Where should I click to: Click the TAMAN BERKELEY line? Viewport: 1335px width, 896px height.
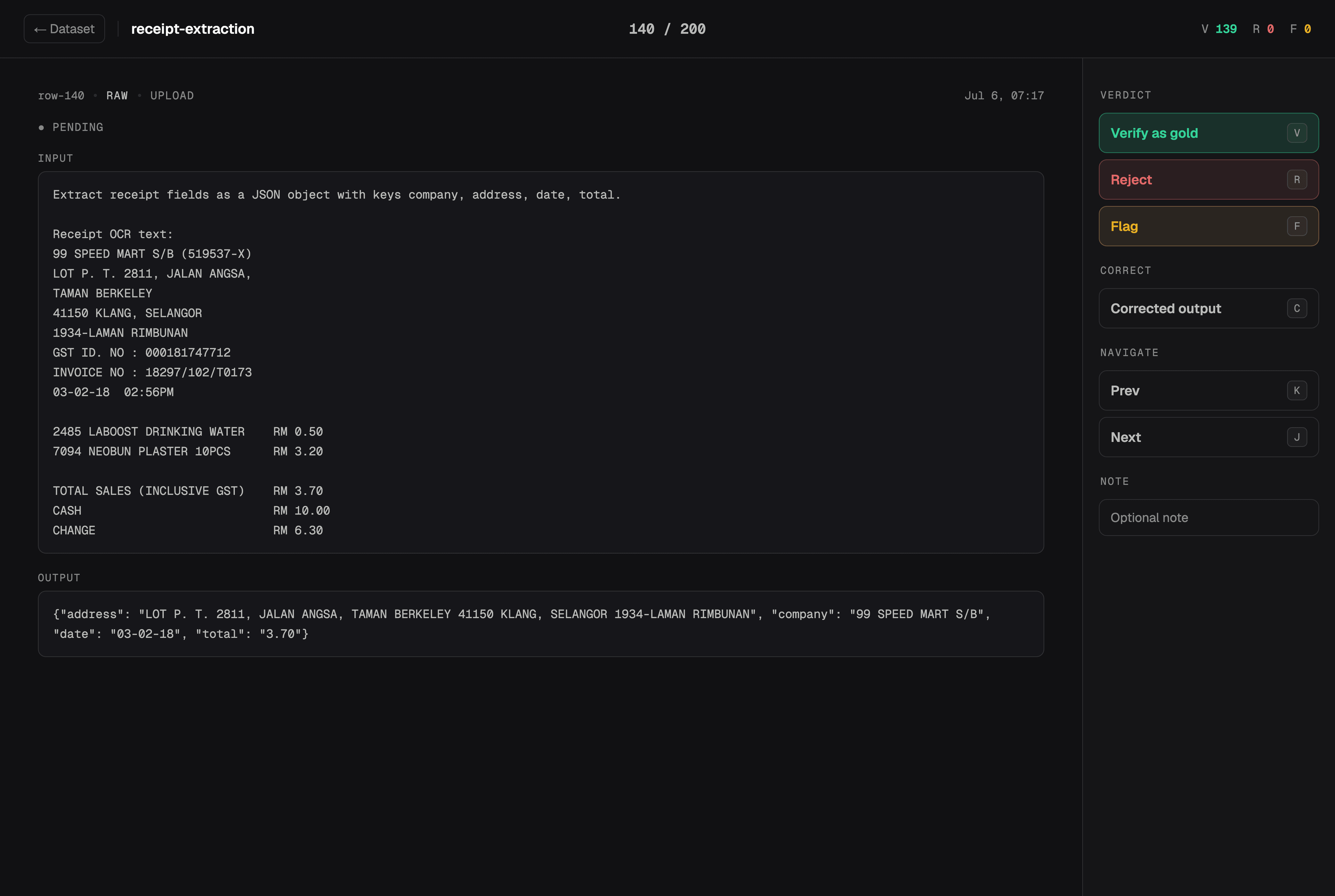pos(102,293)
